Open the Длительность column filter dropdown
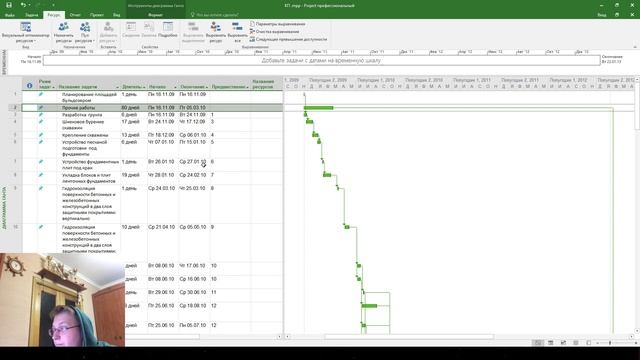 pos(144,87)
